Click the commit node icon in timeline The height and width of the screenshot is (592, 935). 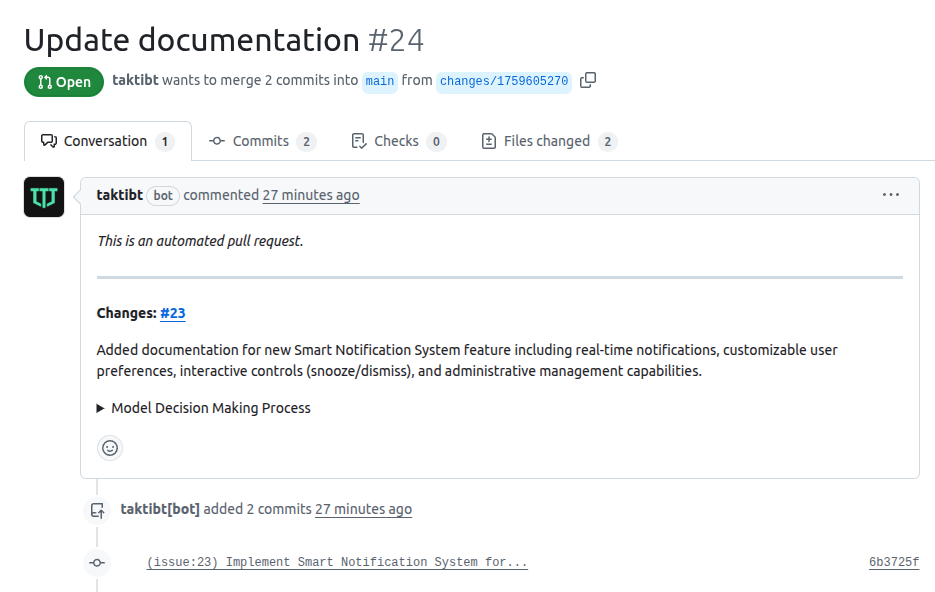[97, 563]
